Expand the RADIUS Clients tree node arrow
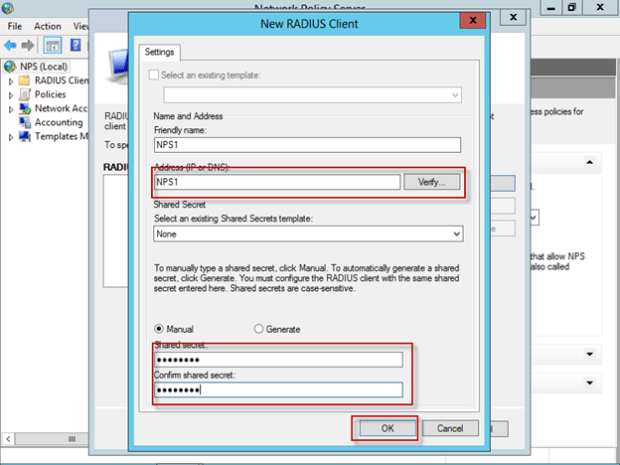Image resolution: width=620 pixels, height=465 pixels. point(12,80)
